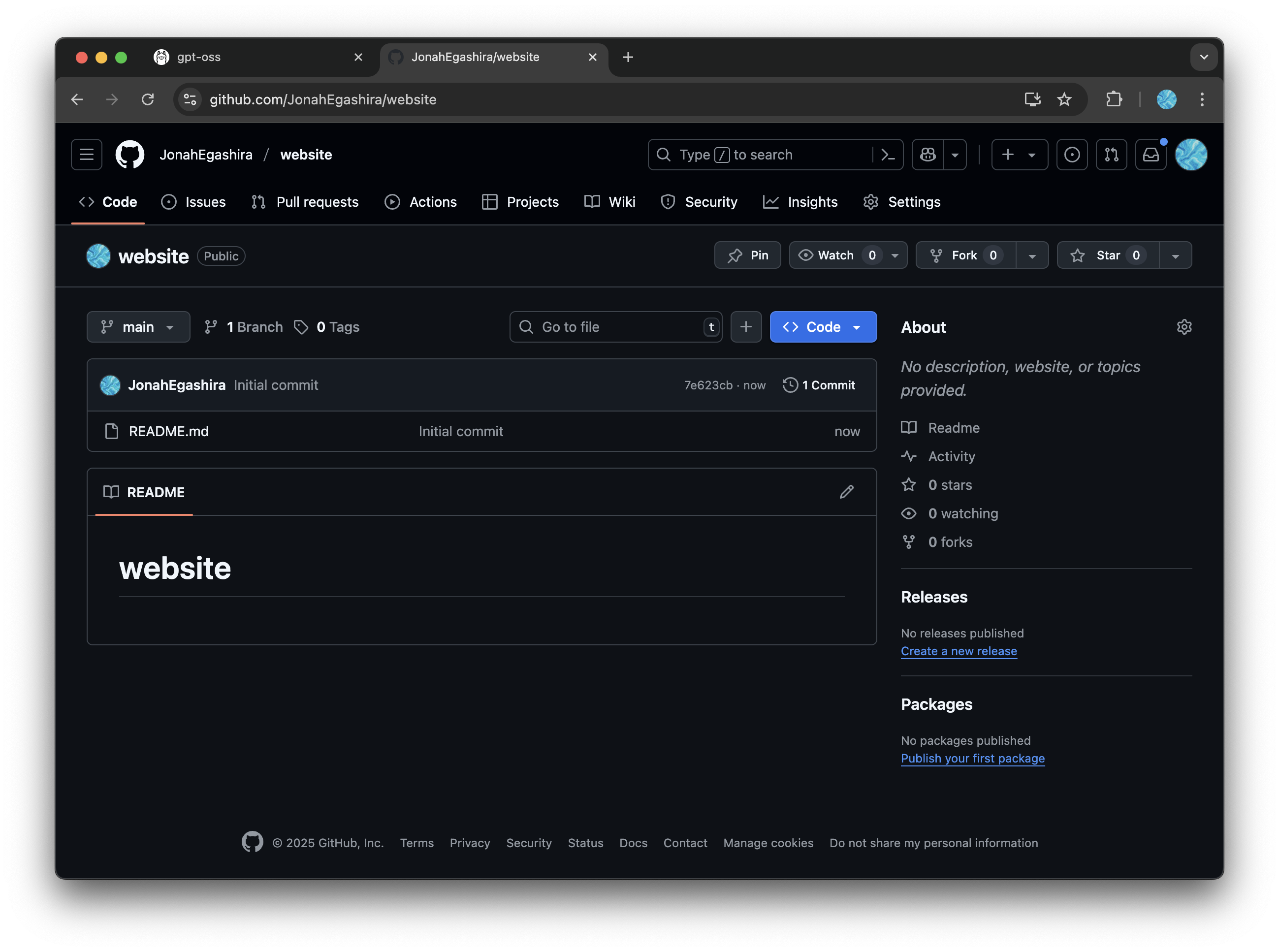The image size is (1279, 952).
Task: Edit the README with the pencil icon
Action: click(x=847, y=492)
